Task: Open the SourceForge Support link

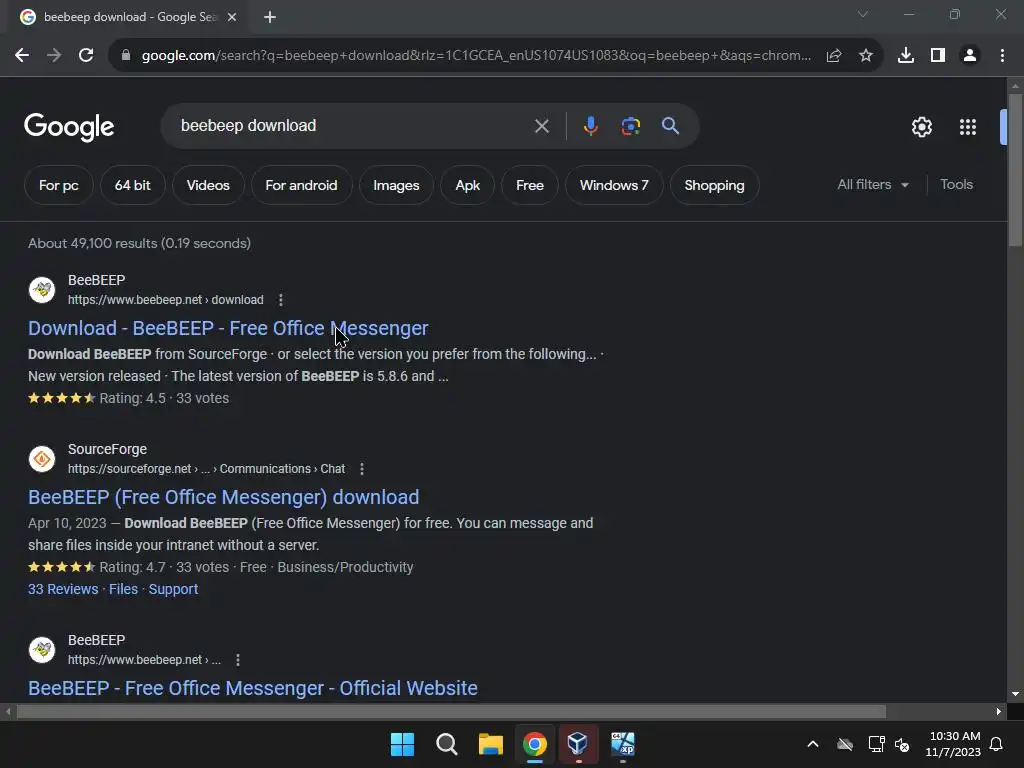Action: [x=173, y=589]
